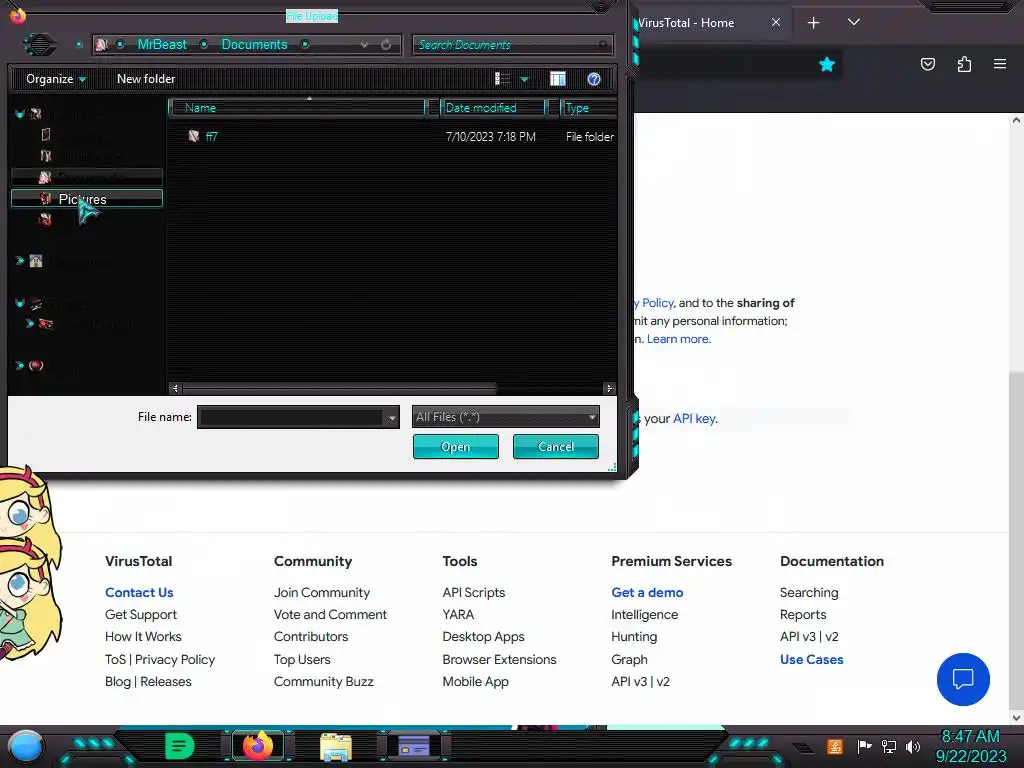Refresh the Documents folder listing
Image resolution: width=1024 pixels, height=768 pixels.
(x=386, y=44)
